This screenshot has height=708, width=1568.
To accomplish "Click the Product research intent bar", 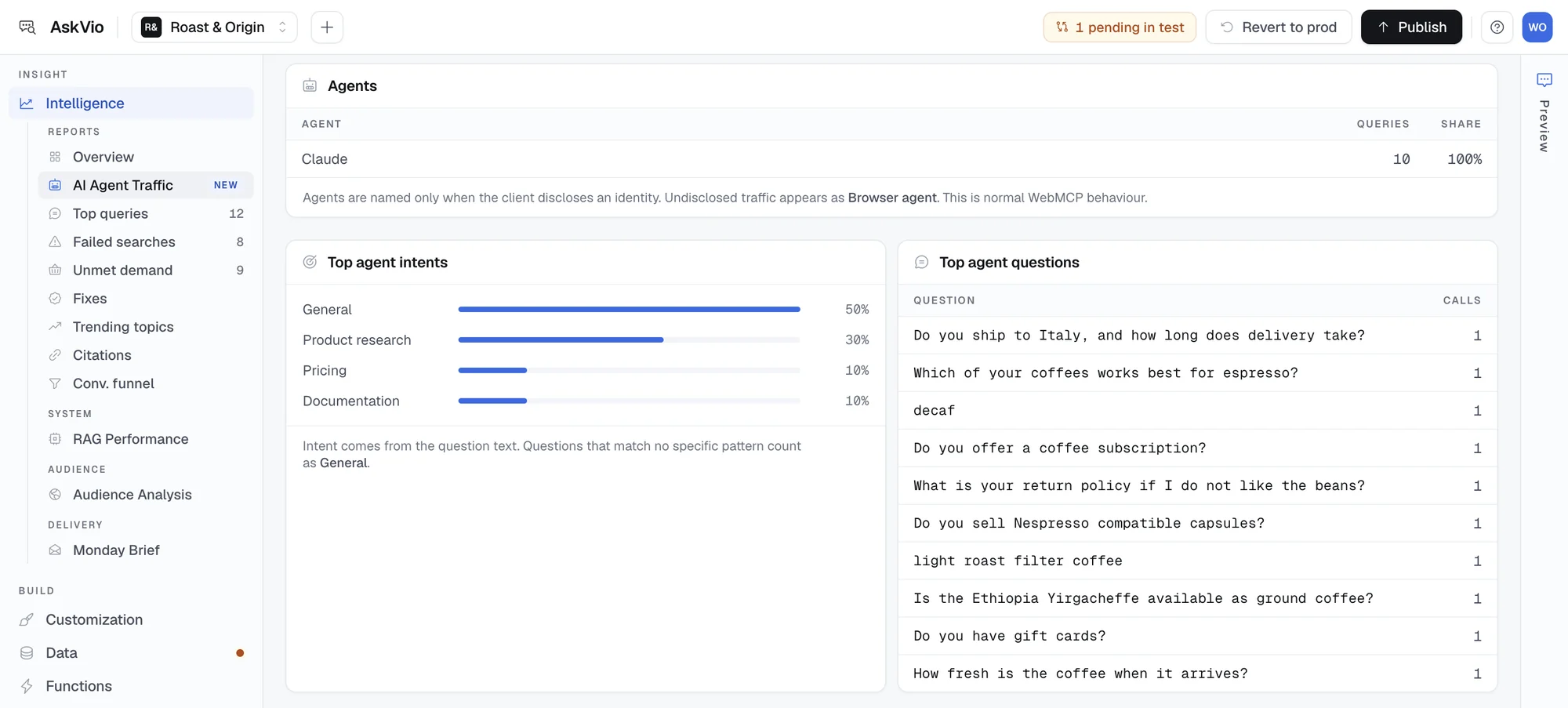I will (629, 340).
